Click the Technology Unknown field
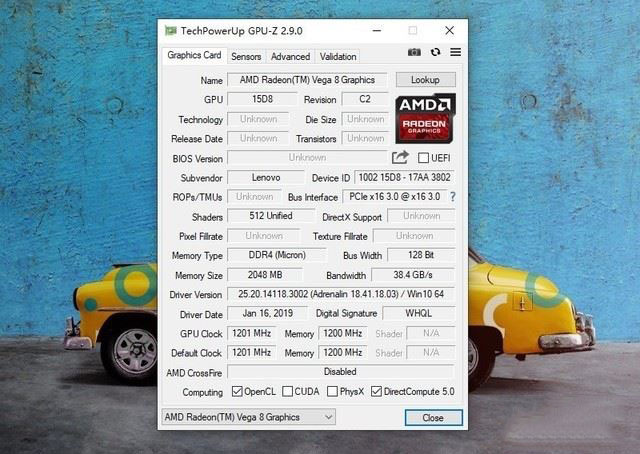The width and height of the screenshot is (640, 454). 258,119
